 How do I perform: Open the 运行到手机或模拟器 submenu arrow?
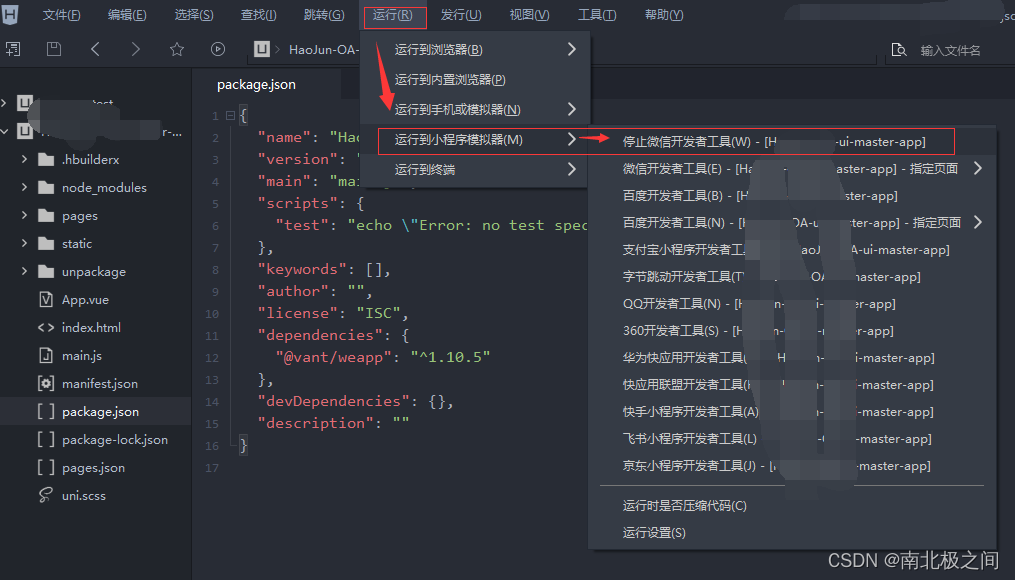572,109
